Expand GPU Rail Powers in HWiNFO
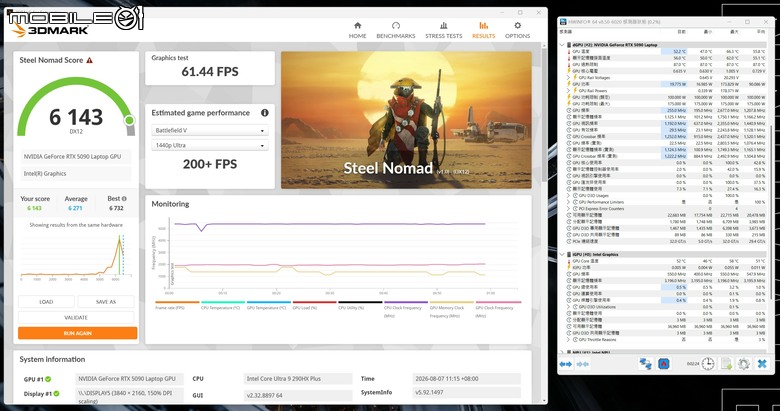Viewport: 780px width, 411px height. 569,91
